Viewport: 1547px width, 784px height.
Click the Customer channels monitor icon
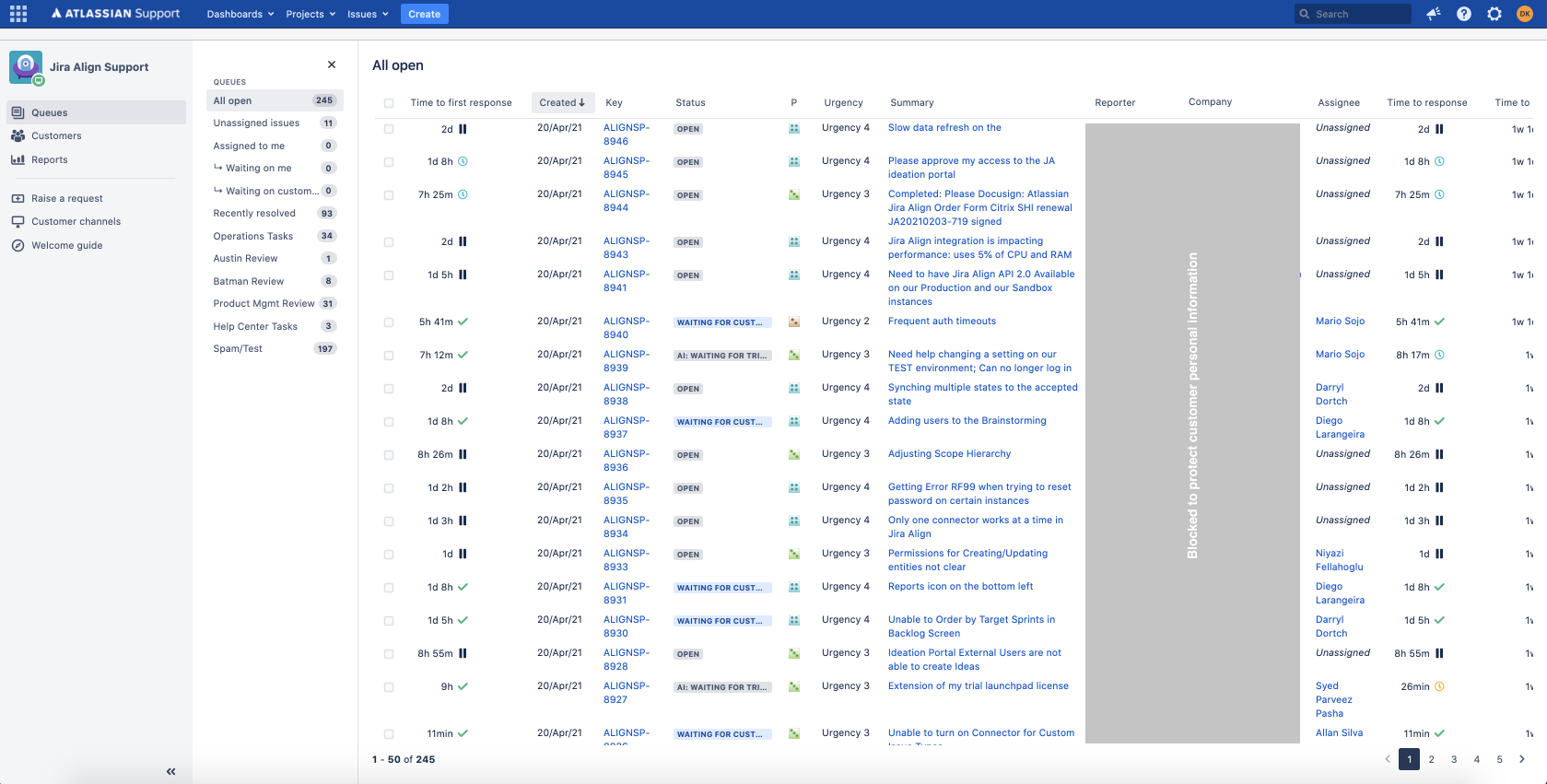[x=18, y=221]
